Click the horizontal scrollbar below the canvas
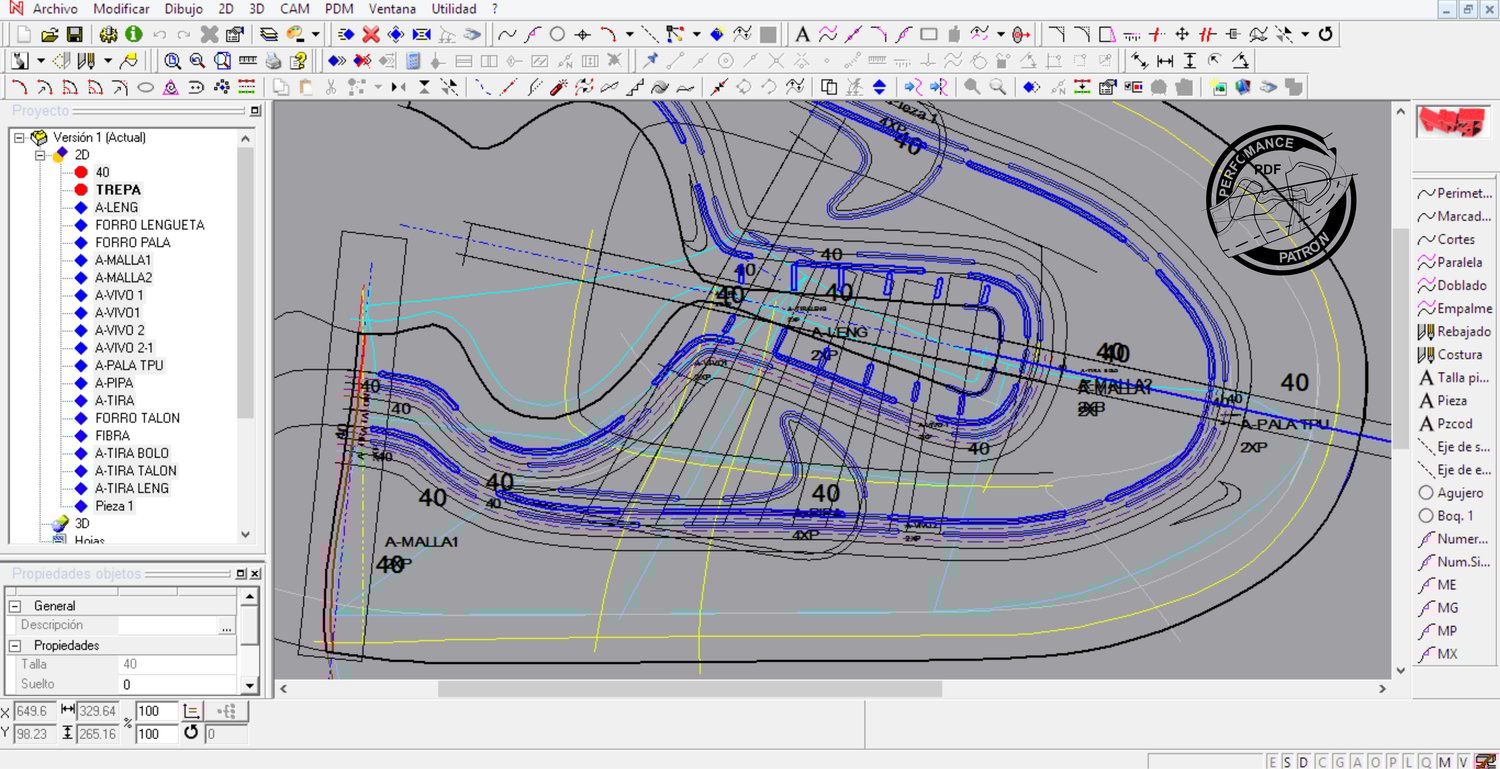 [x=689, y=689]
